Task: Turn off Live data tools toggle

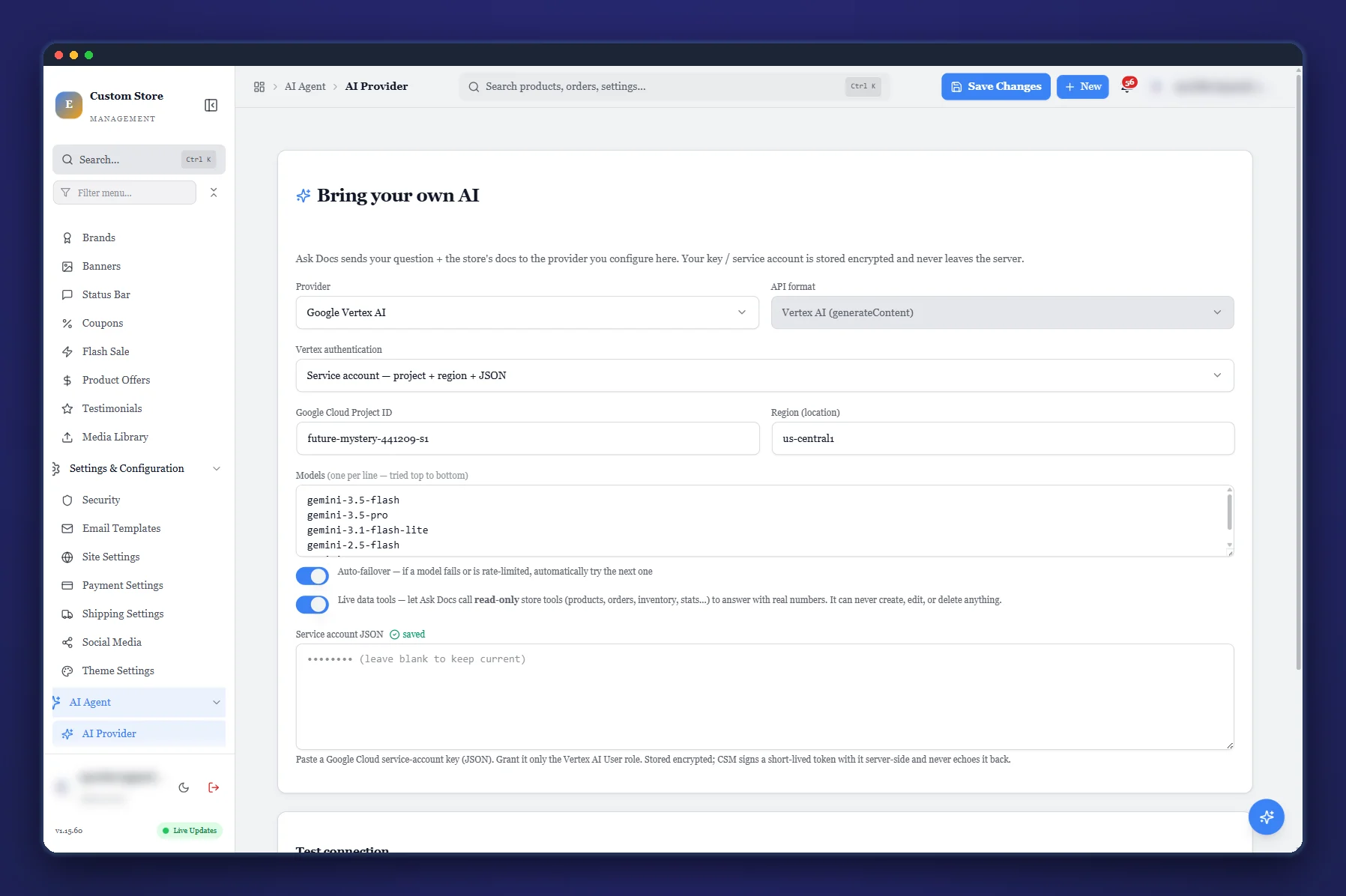Action: (x=312, y=604)
